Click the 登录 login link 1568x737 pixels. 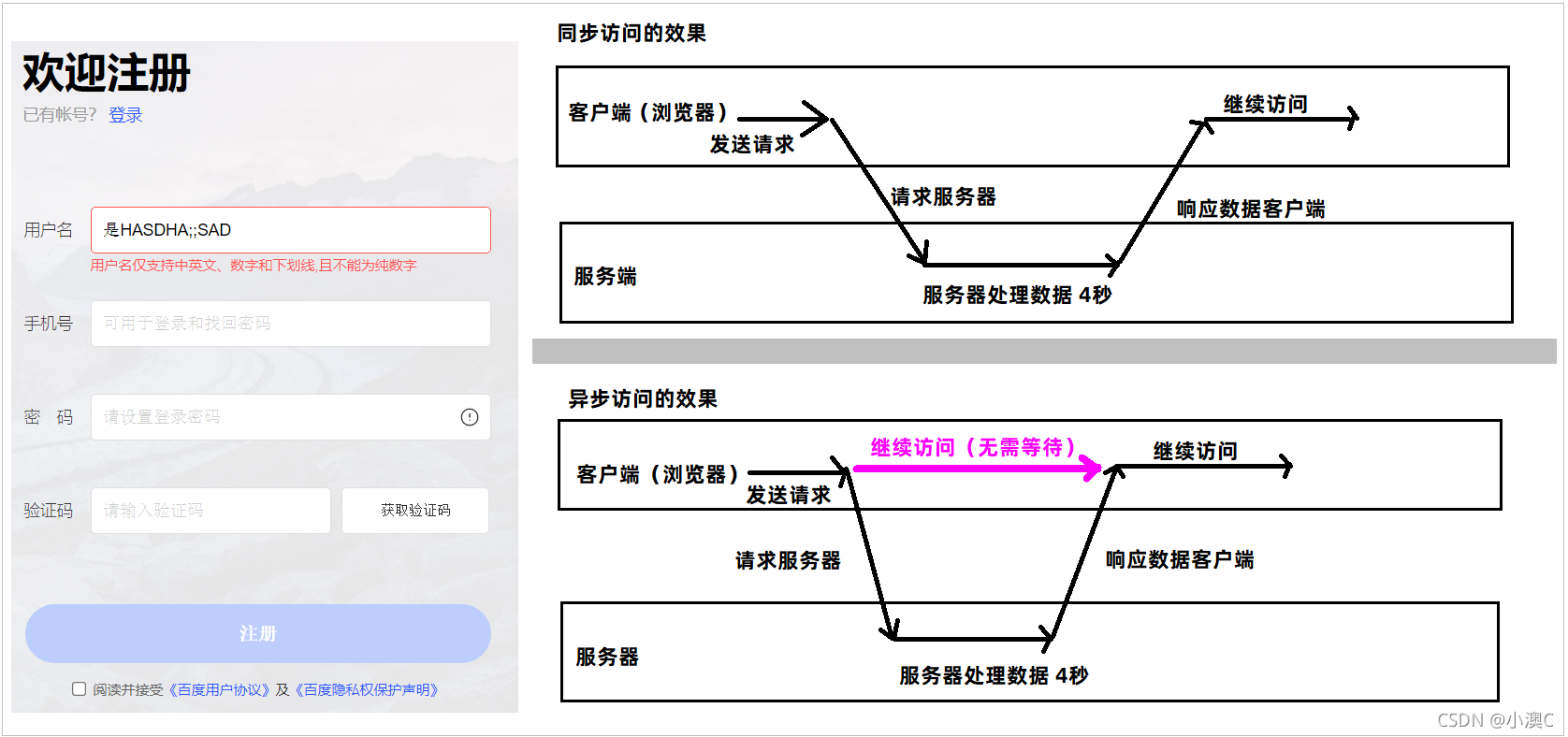point(125,115)
